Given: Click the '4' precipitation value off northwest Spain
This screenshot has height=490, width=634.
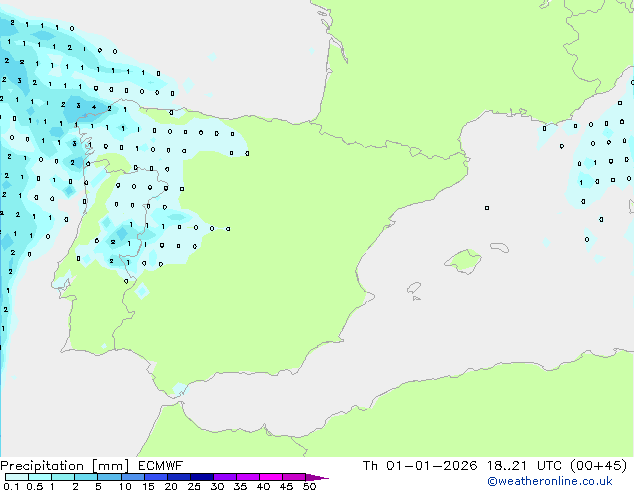Looking at the screenshot, I should pos(94,107).
